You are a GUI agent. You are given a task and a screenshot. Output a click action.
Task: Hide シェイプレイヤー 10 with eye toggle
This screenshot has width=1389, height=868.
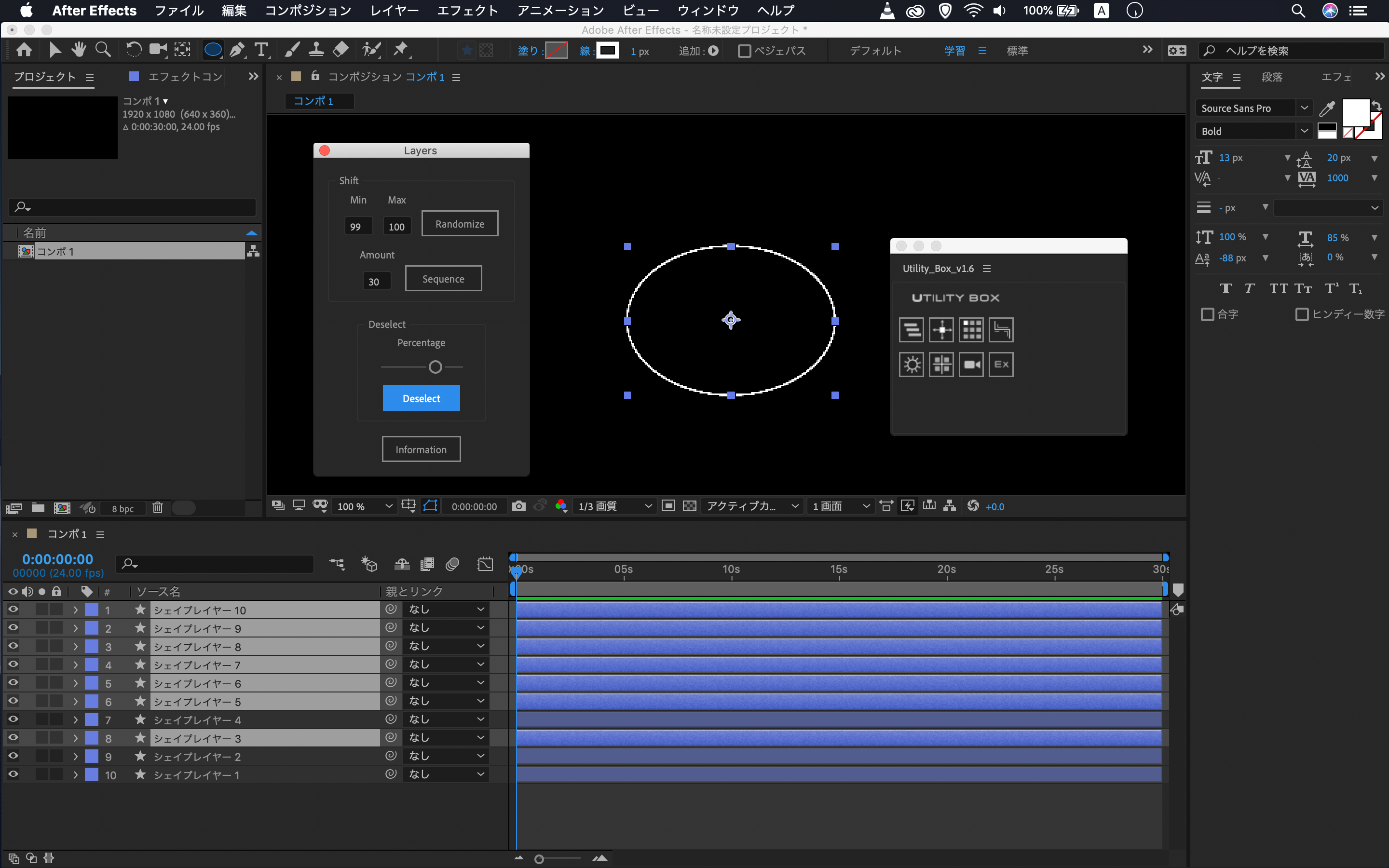(x=13, y=609)
